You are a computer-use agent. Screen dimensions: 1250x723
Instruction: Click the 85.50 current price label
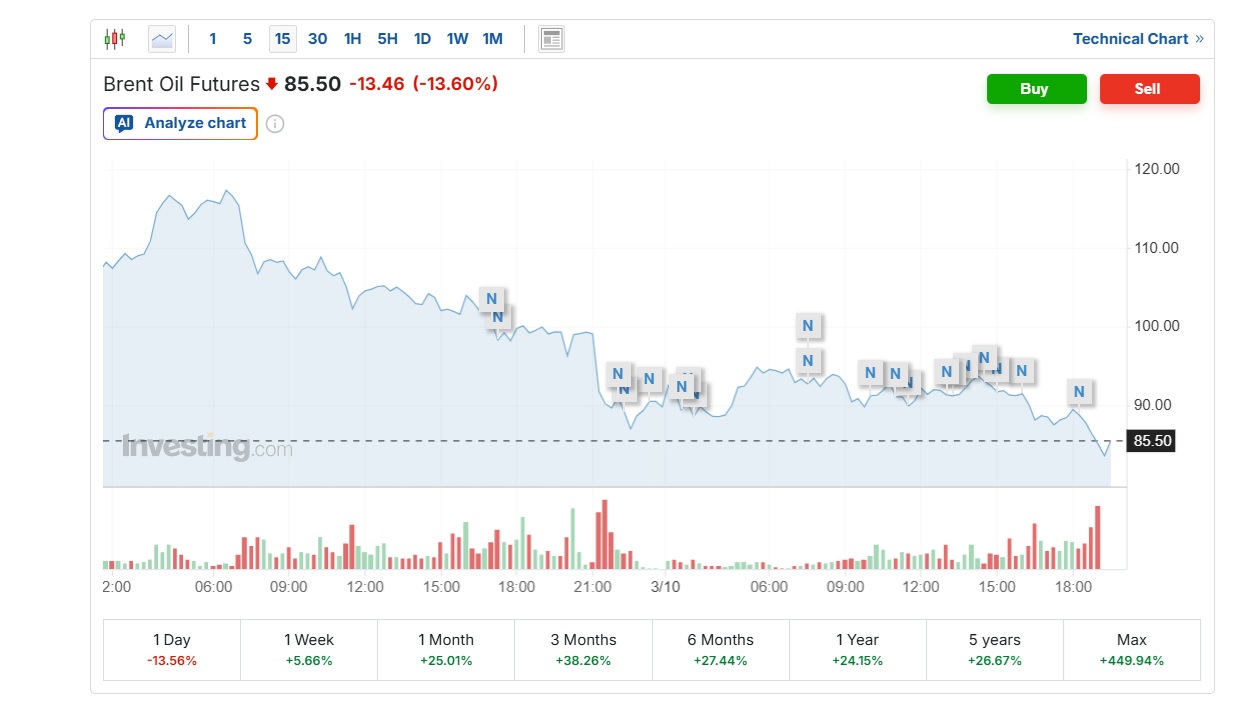click(1152, 440)
